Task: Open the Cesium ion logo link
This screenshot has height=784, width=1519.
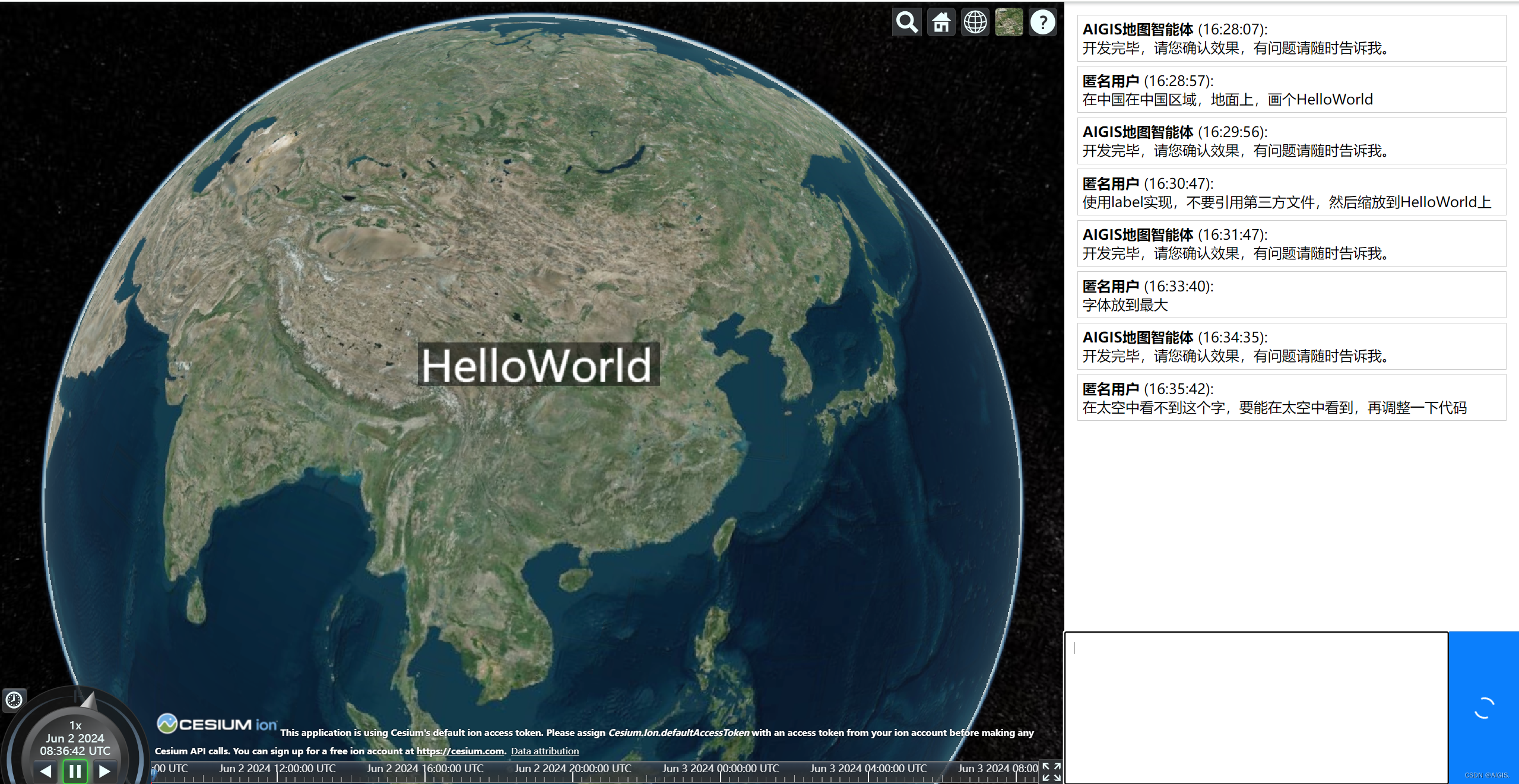Action: coord(217,724)
